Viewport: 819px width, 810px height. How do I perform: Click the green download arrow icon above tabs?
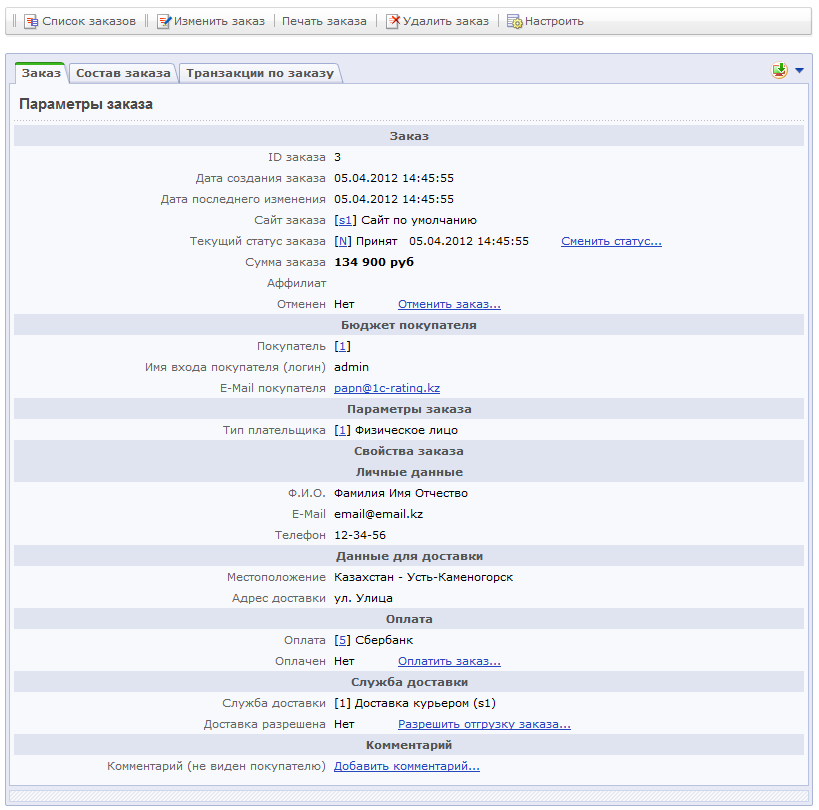(780, 71)
